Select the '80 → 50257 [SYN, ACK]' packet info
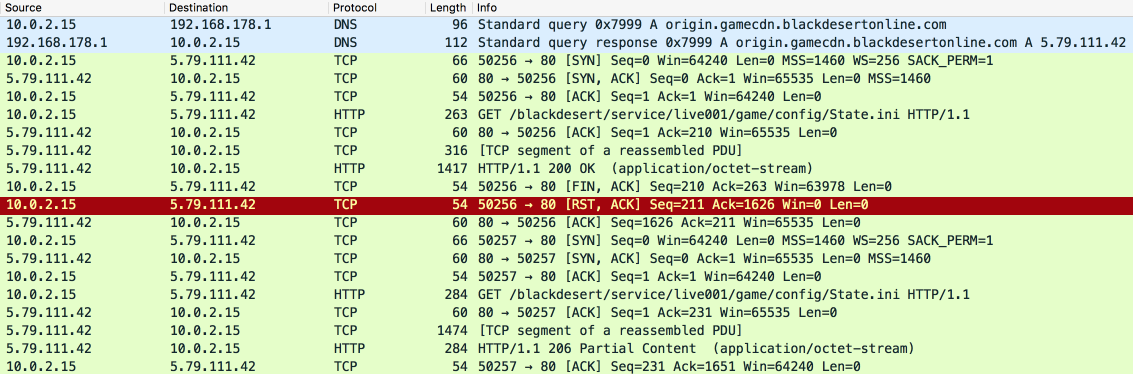Screen dimensions: 1133x374 click(x=704, y=258)
